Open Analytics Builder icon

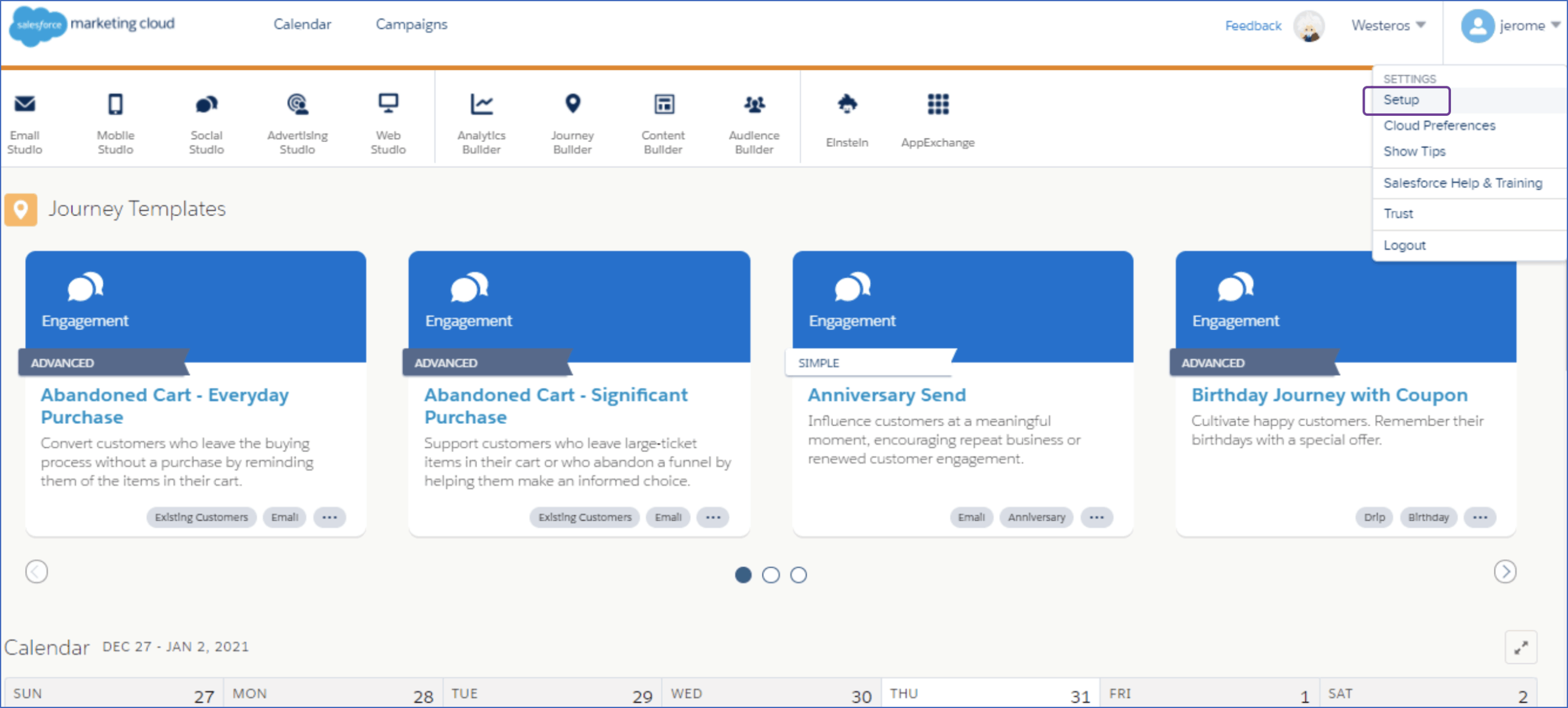(x=481, y=105)
